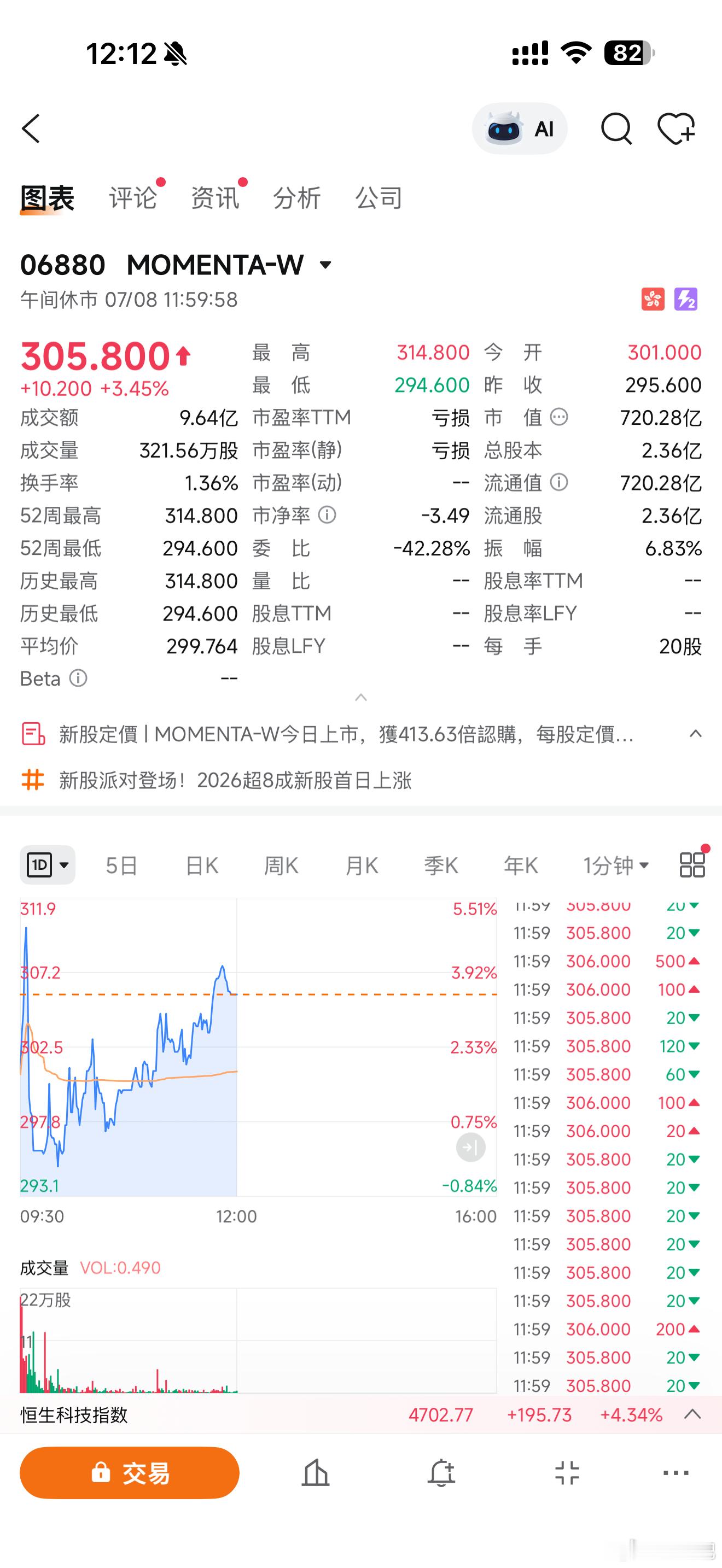Tap the intraday price chart area
Image resolution: width=722 pixels, height=1568 pixels.
pos(258,1047)
